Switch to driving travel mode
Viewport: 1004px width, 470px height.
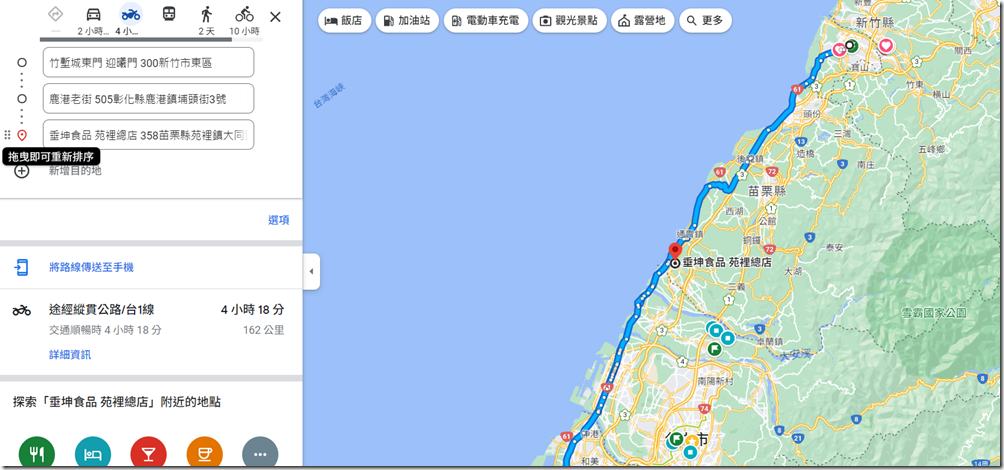point(93,13)
